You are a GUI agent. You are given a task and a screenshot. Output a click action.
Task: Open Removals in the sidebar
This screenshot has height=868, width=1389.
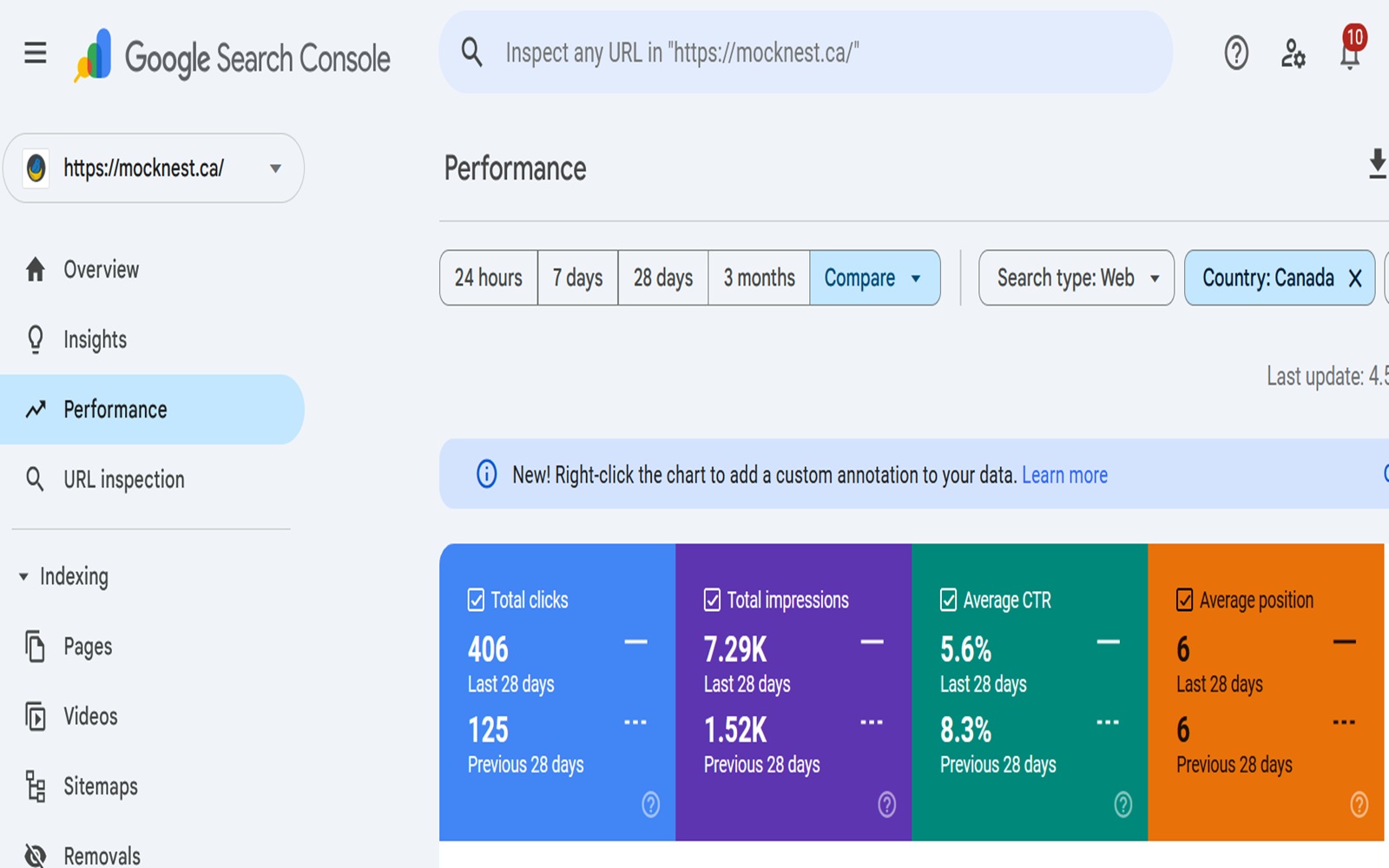click(102, 853)
